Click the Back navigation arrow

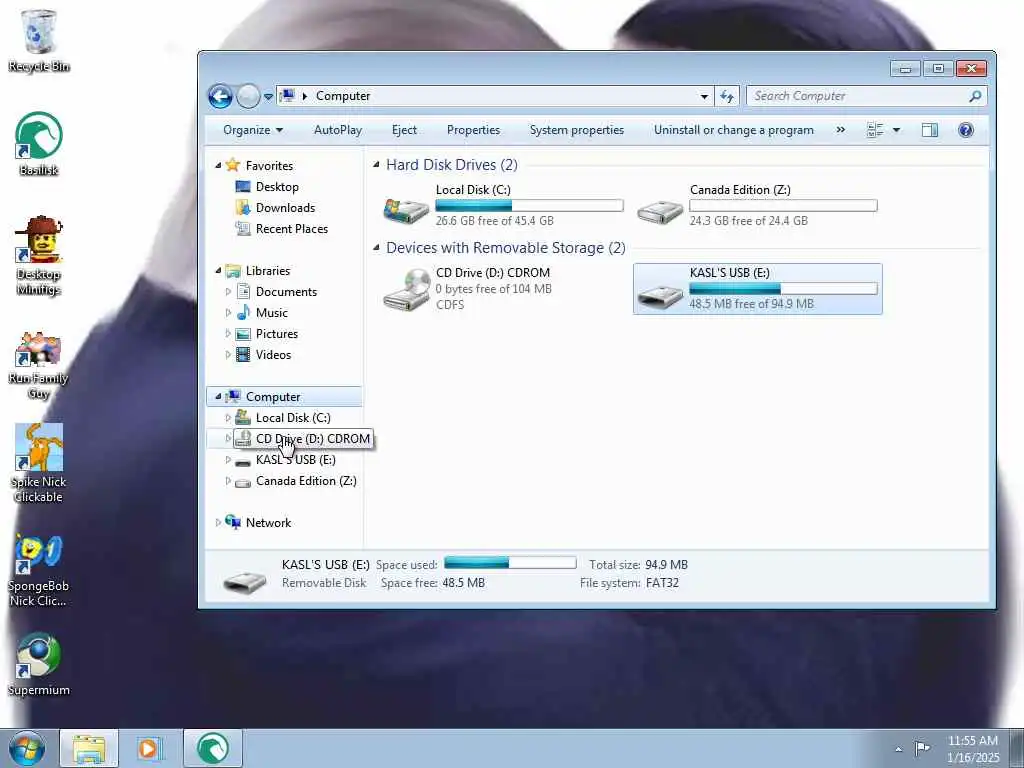coord(220,97)
